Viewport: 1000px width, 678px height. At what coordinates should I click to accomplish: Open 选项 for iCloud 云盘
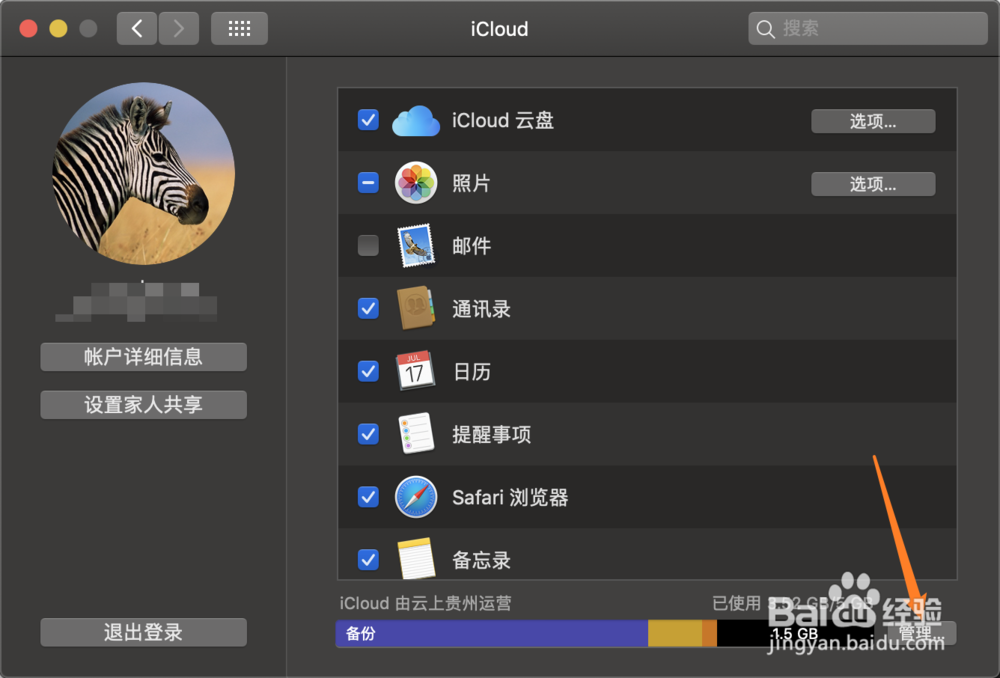coord(873,120)
